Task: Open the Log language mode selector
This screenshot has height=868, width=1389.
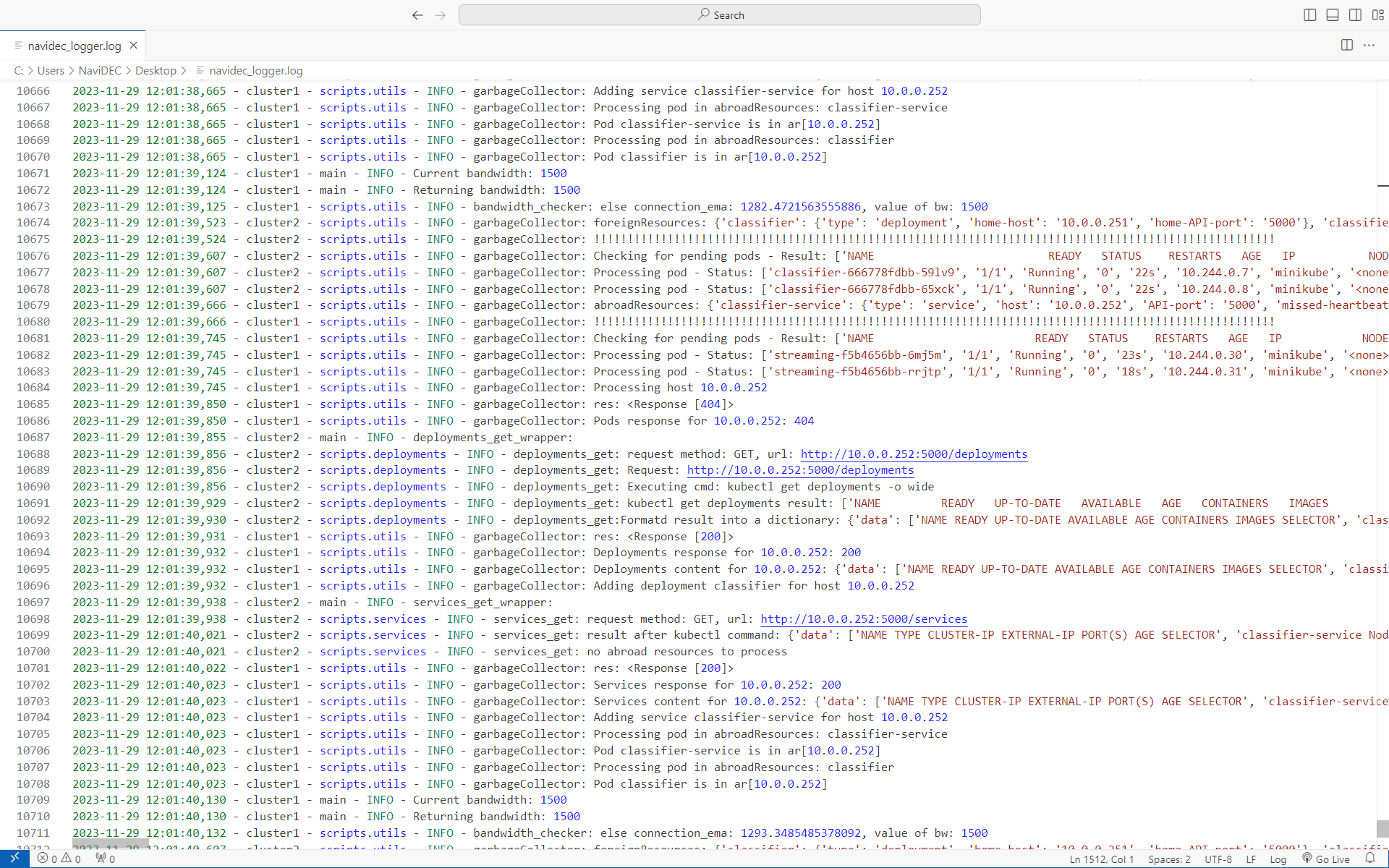Action: pos(1278,859)
